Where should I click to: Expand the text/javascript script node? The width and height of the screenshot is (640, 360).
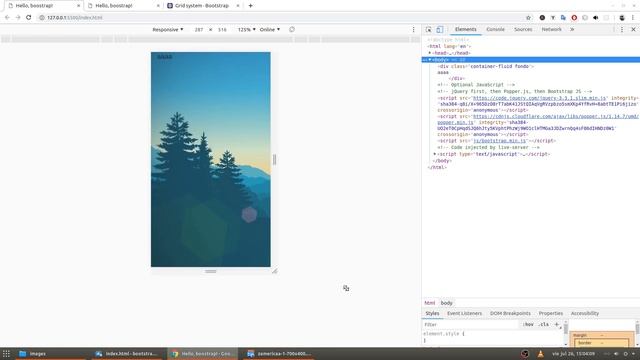(435, 154)
